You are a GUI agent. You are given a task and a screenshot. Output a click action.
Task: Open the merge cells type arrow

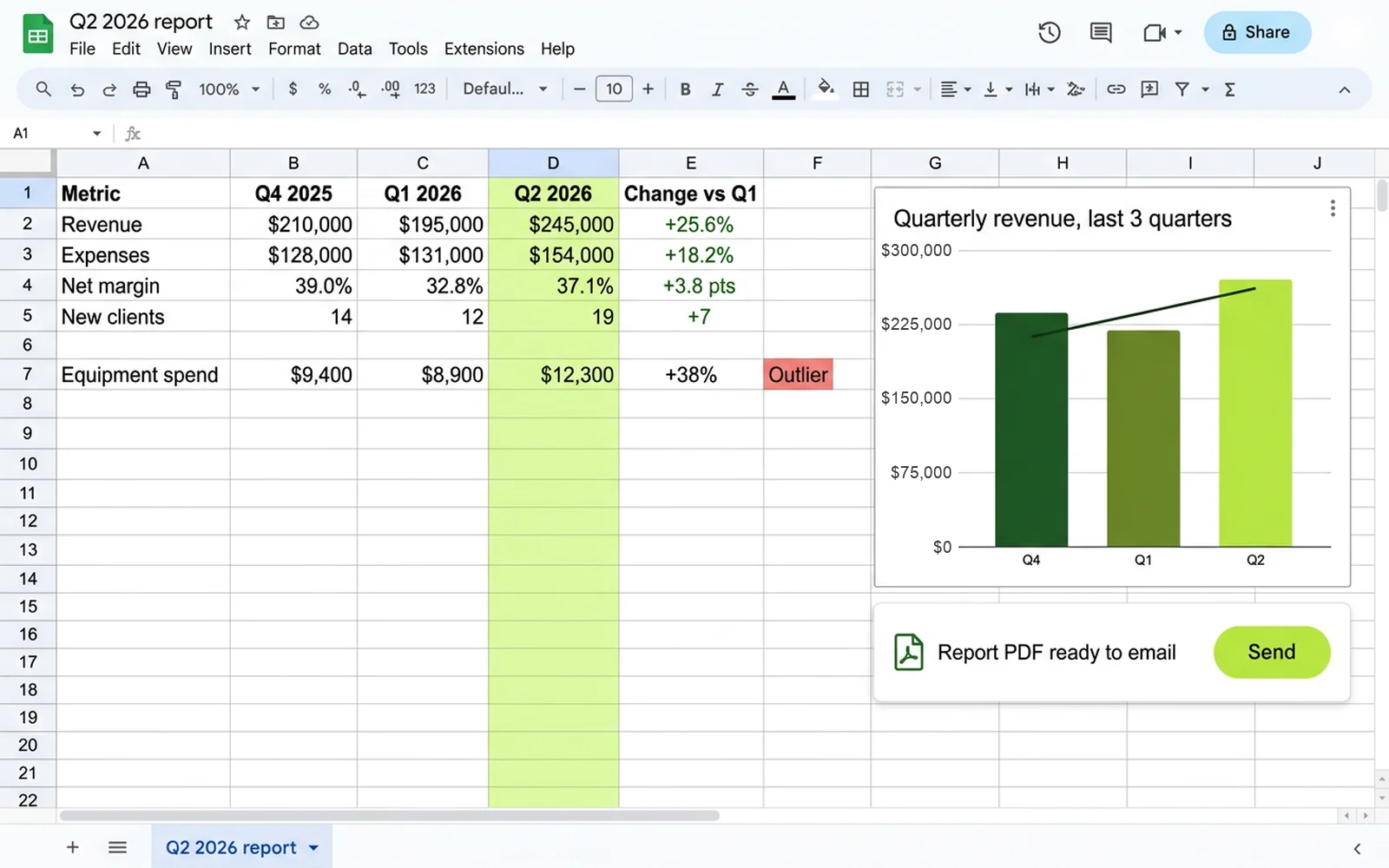click(x=917, y=89)
